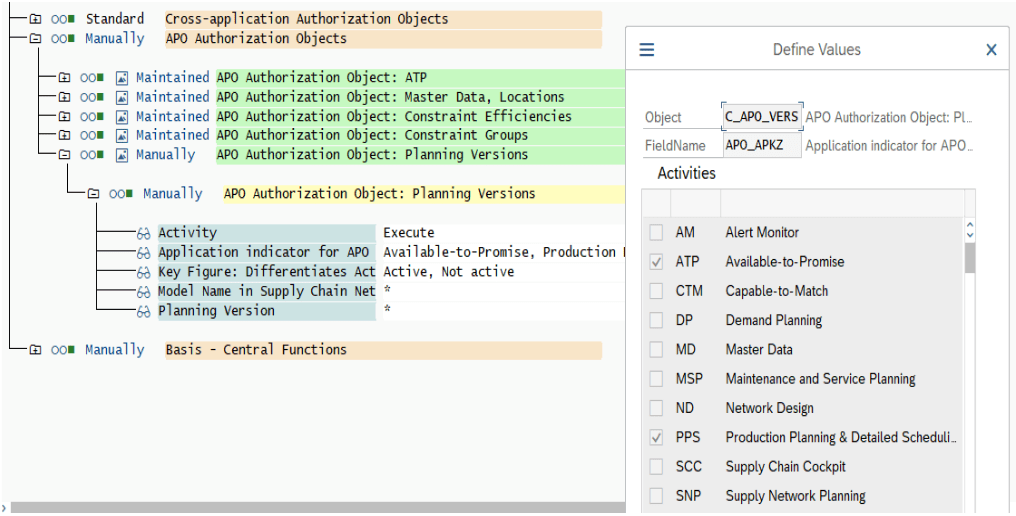Collapse the APO Authorization Objects node

pyautogui.click(x=35, y=39)
